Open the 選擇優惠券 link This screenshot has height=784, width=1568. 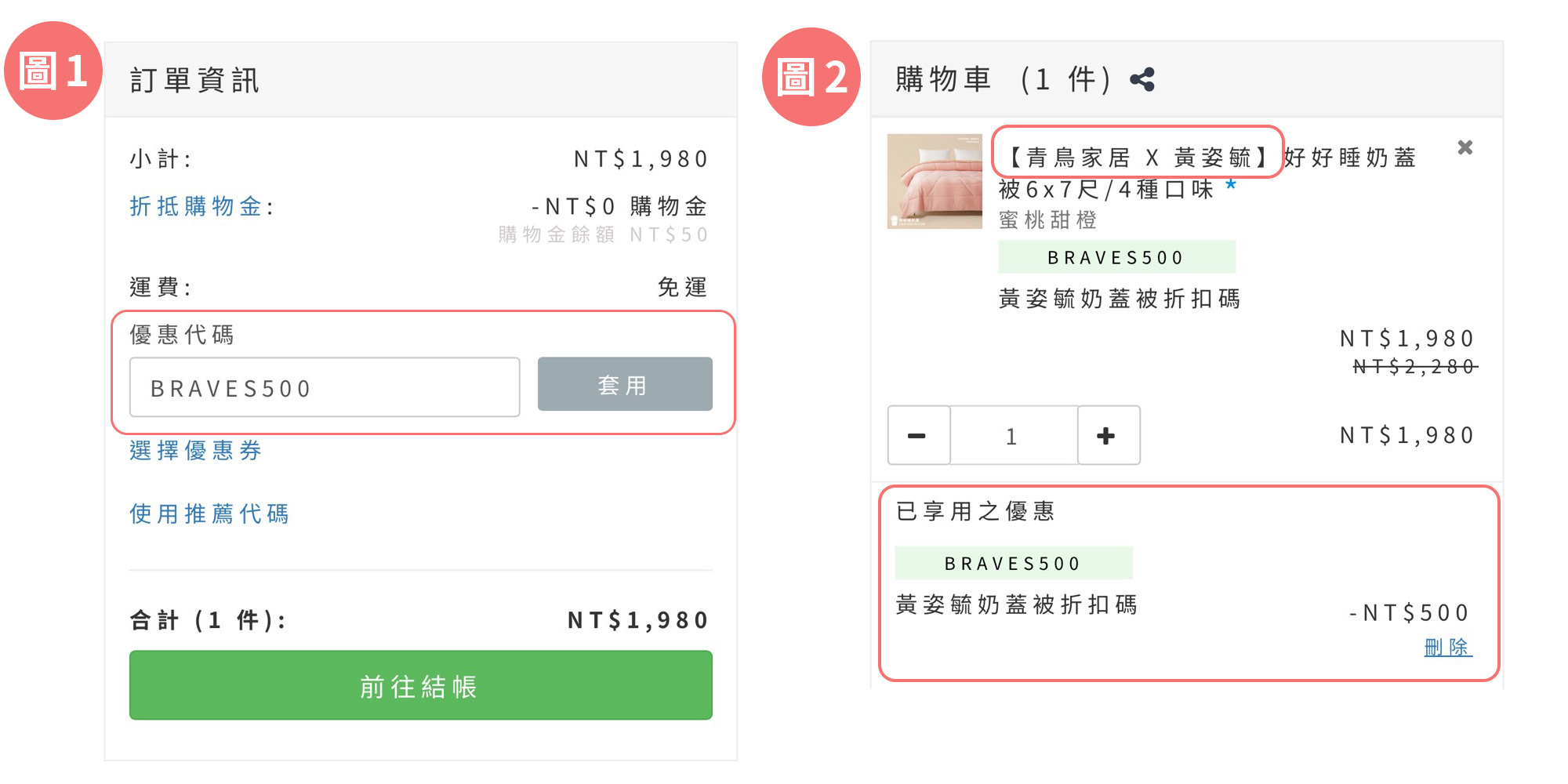195,451
